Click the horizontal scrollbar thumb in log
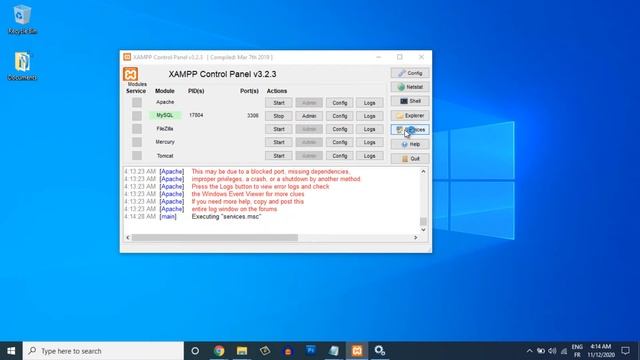 pyautogui.click(x=215, y=237)
